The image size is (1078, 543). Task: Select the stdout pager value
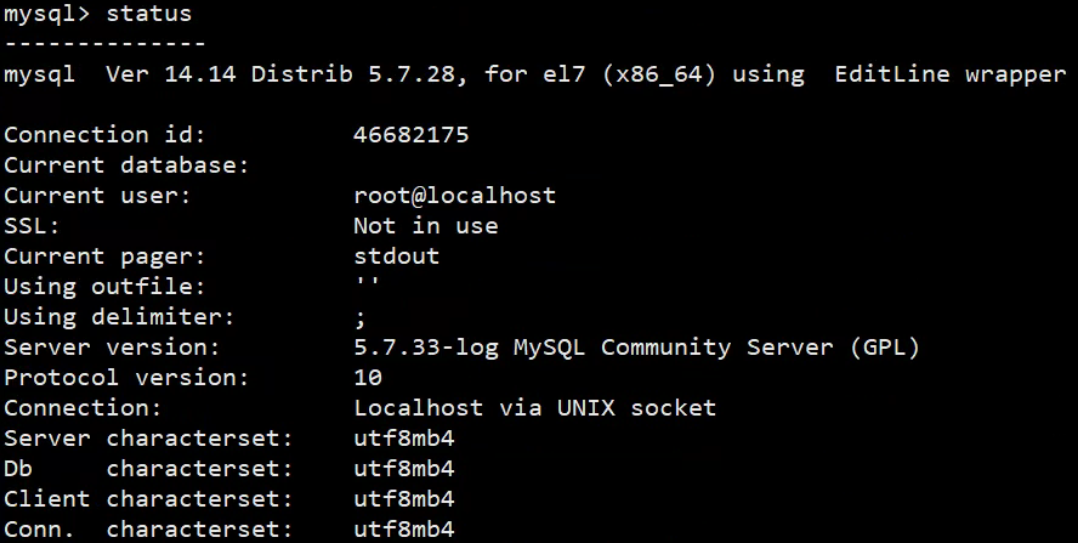coord(397,256)
